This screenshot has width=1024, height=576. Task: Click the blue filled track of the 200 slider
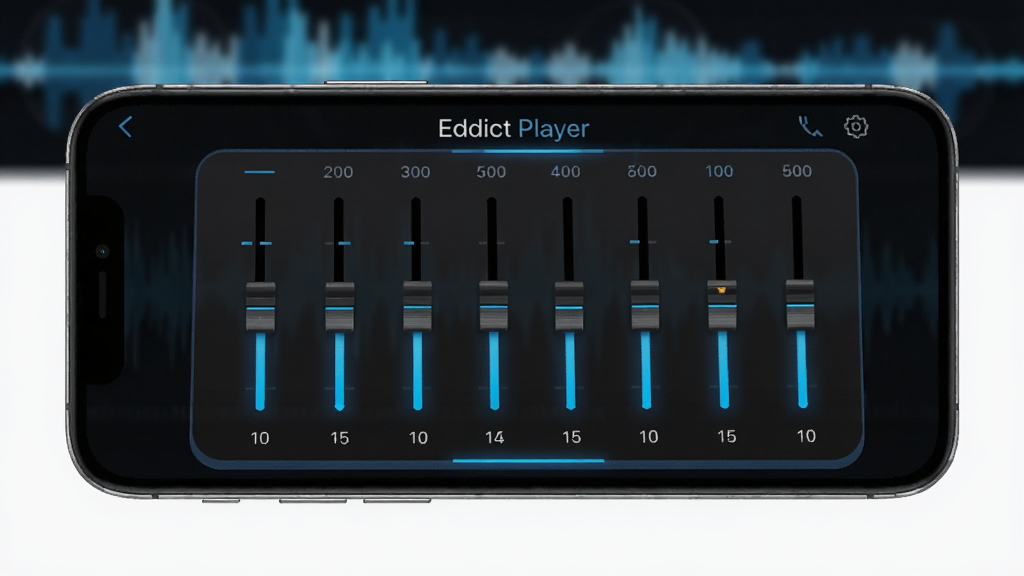(x=340, y=370)
